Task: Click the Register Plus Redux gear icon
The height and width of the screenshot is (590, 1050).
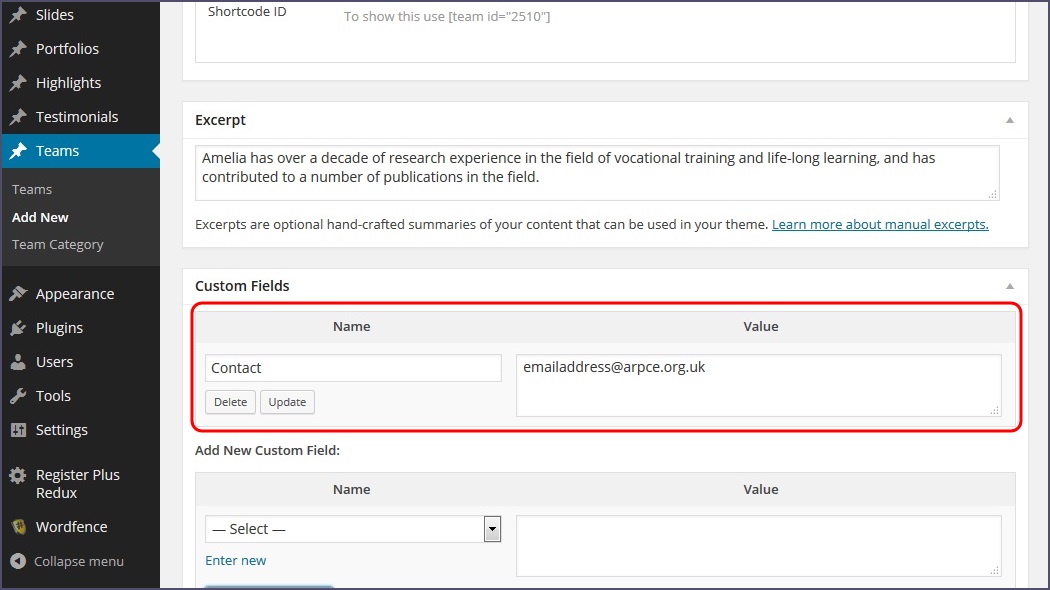Action: point(18,476)
